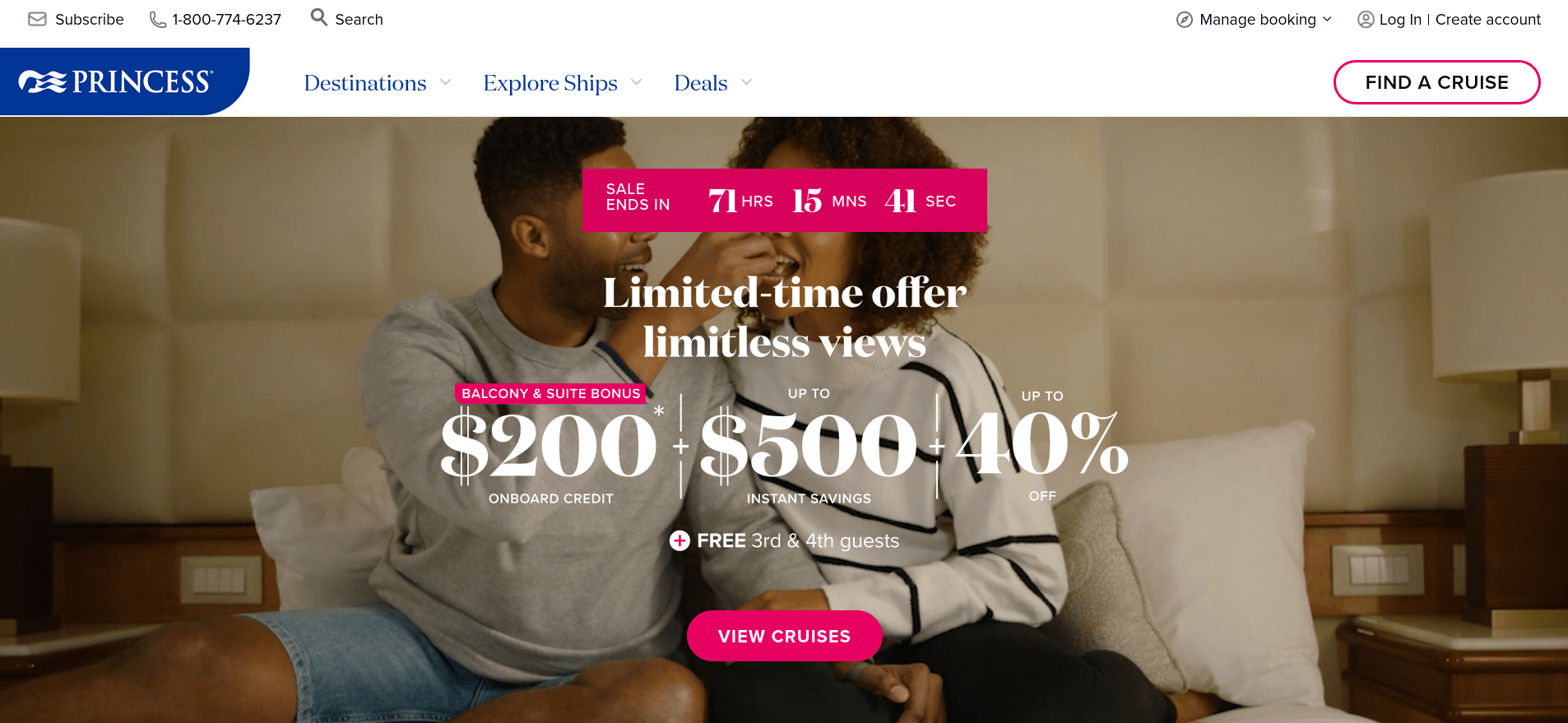Click the Log In user profile icon

(x=1366, y=20)
